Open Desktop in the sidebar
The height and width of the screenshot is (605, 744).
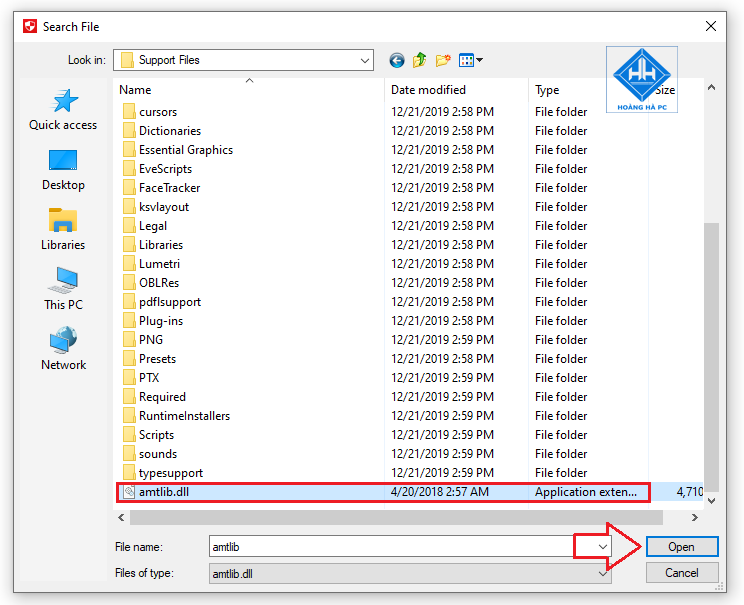point(63,170)
